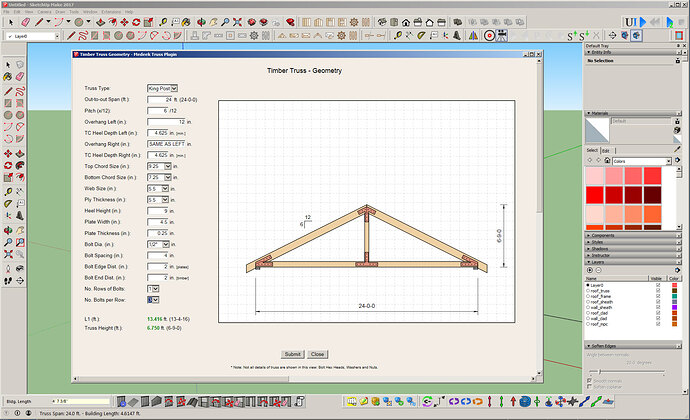Expand the Shadows tray panel

tap(633, 249)
